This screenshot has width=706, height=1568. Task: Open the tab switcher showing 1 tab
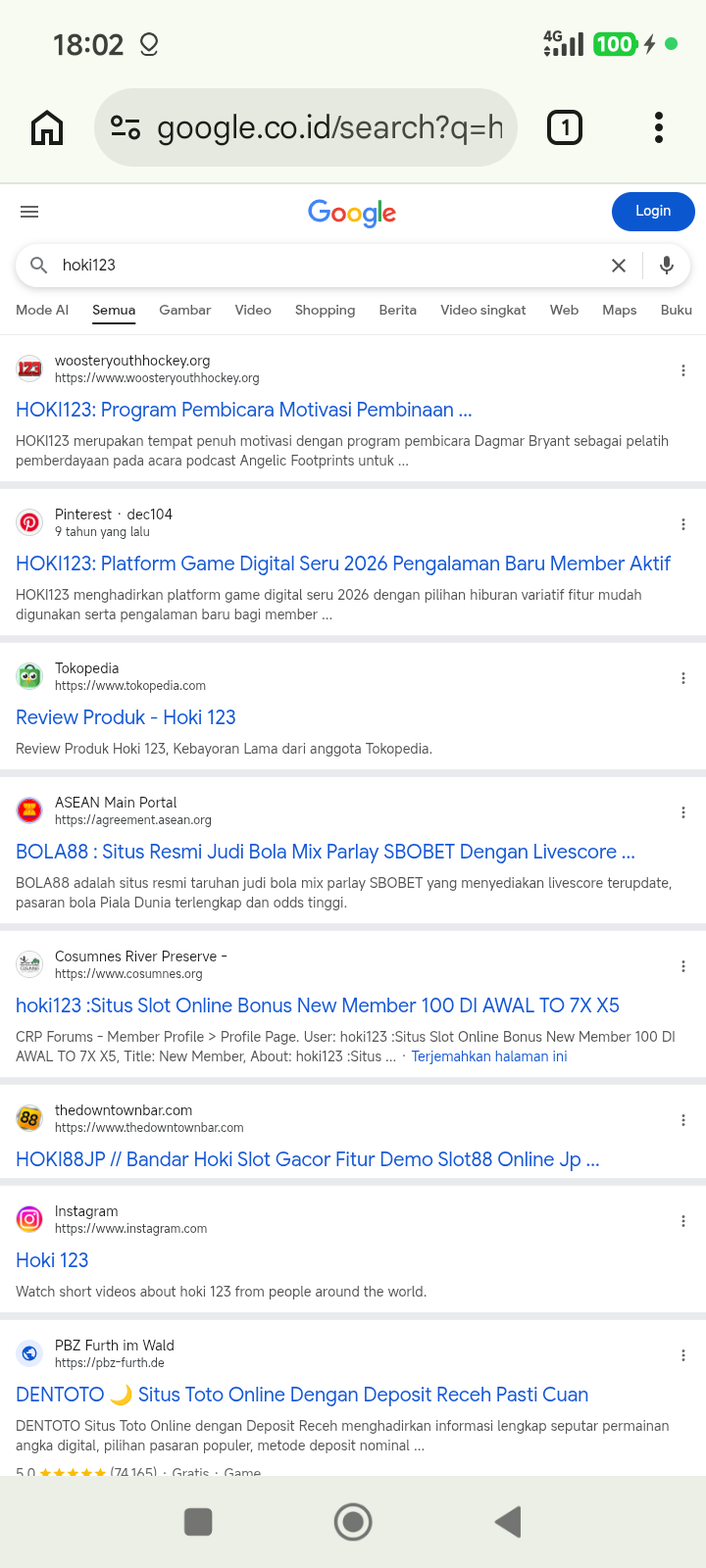(564, 127)
